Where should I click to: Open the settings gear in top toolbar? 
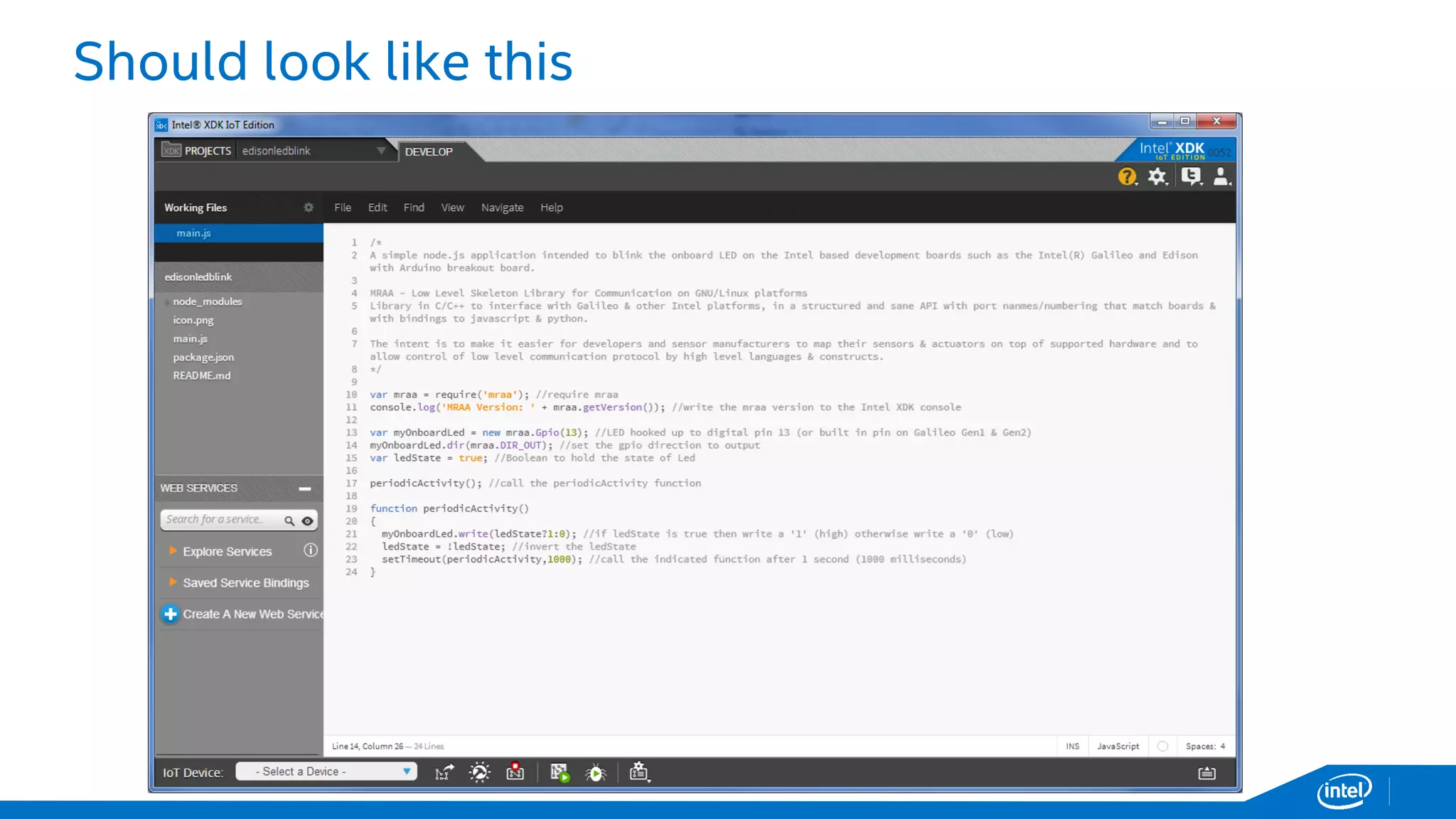(x=1158, y=176)
